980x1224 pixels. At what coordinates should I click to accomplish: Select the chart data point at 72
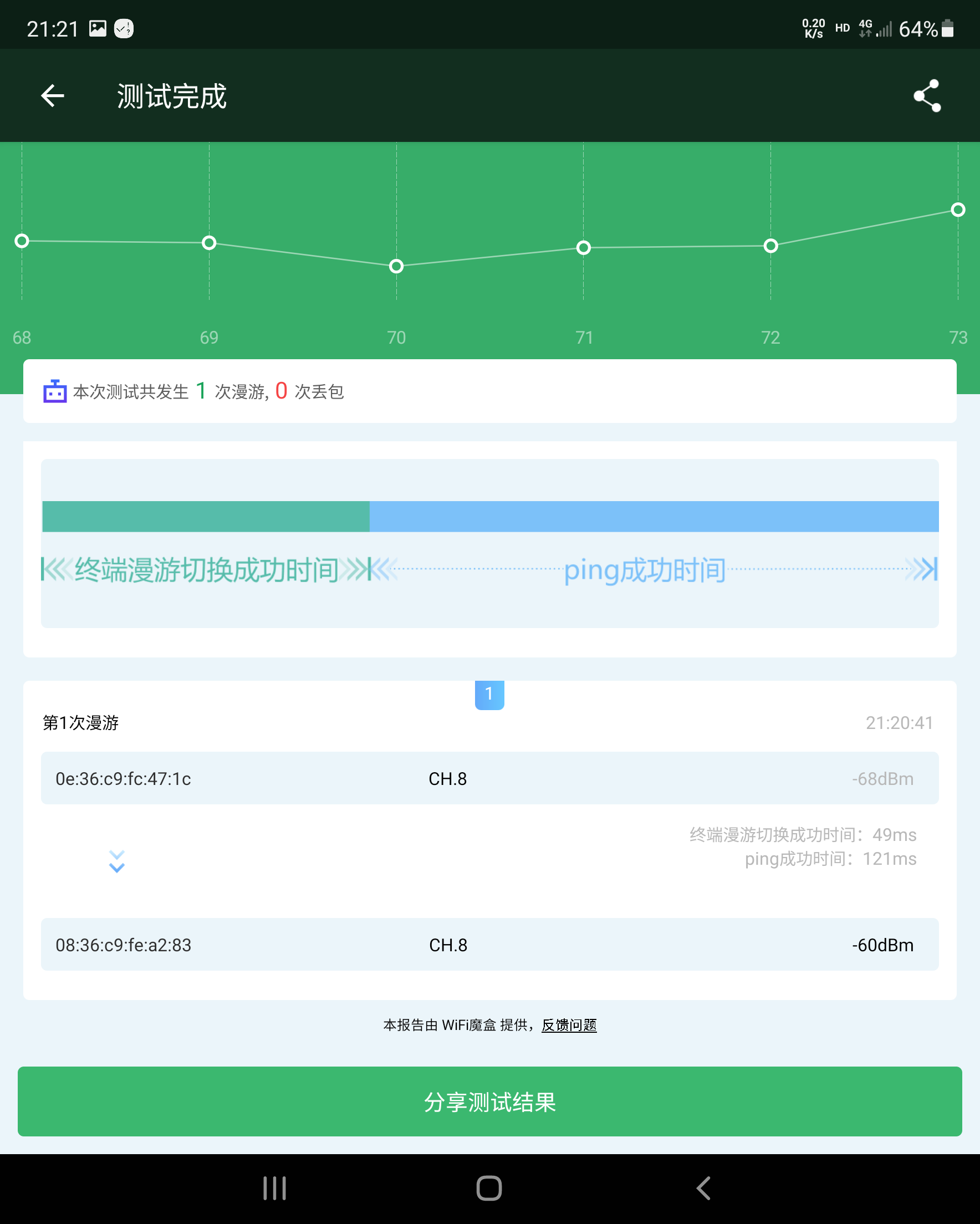coord(770,246)
